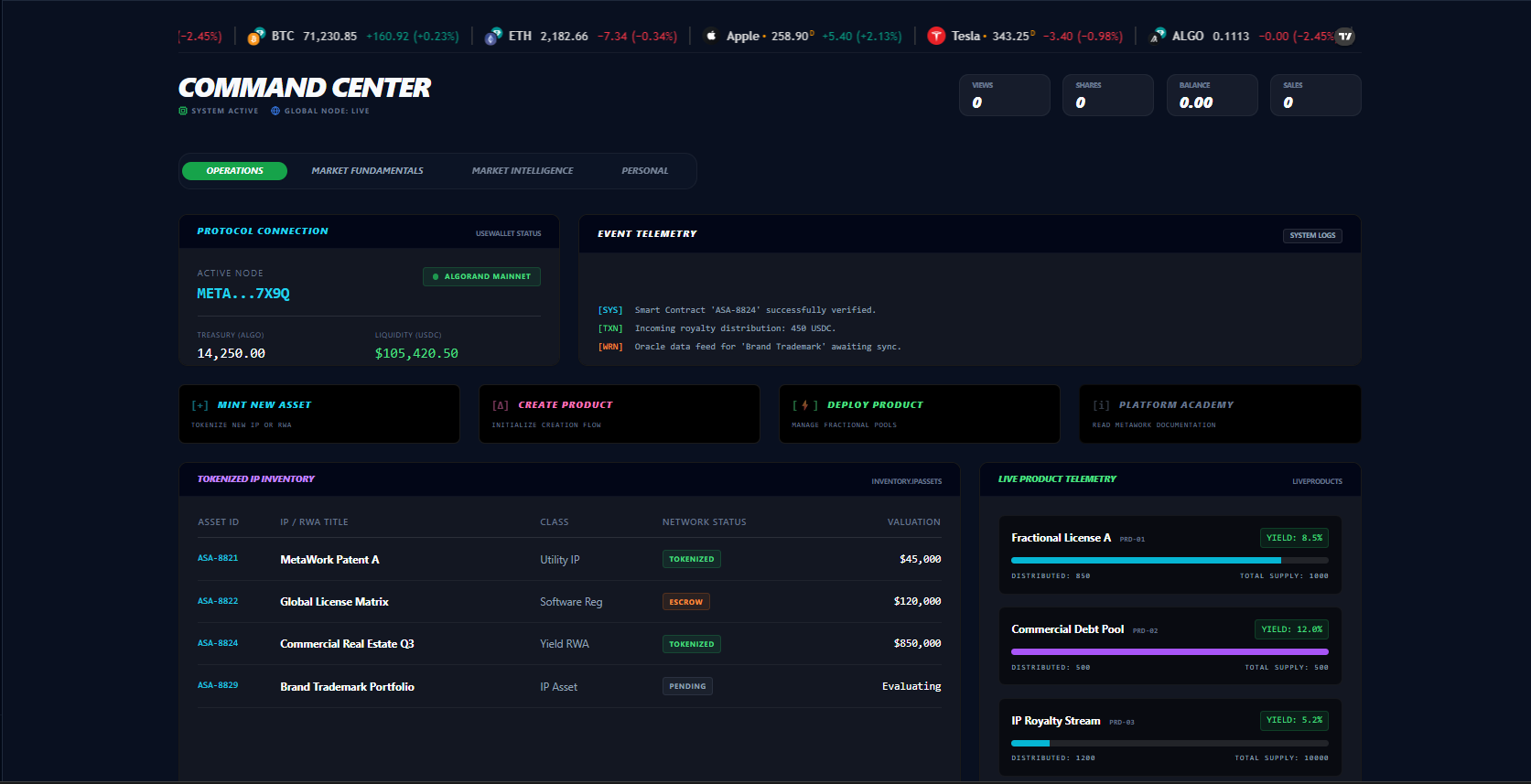Select the MetaWork Patent A title
The height and width of the screenshot is (784, 1531).
(329, 560)
